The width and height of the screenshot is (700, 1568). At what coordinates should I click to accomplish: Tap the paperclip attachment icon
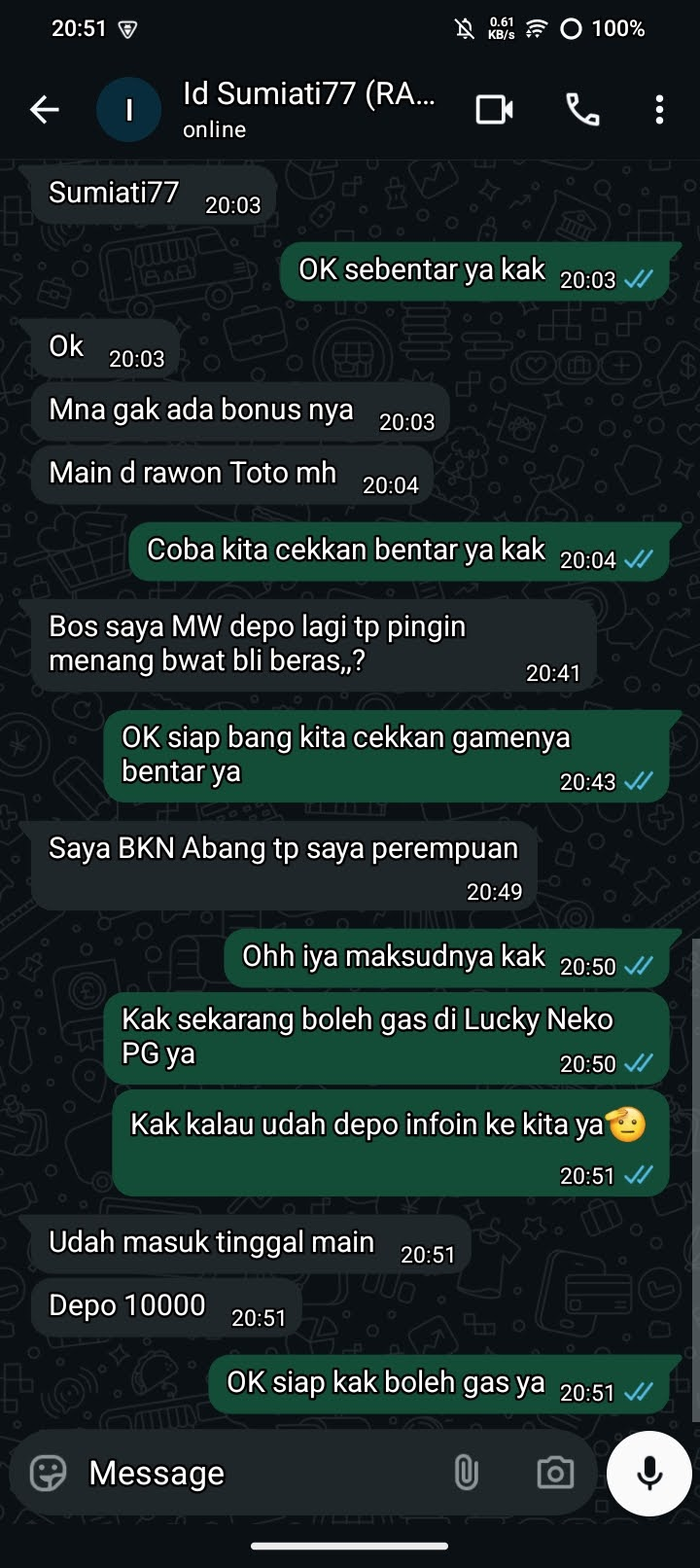coord(467,1473)
